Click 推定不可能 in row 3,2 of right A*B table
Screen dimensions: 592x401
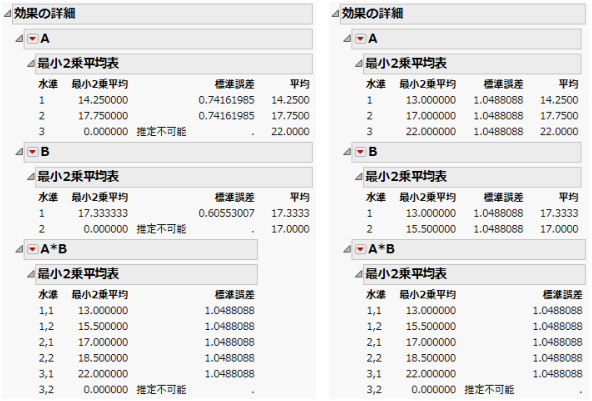489,390
